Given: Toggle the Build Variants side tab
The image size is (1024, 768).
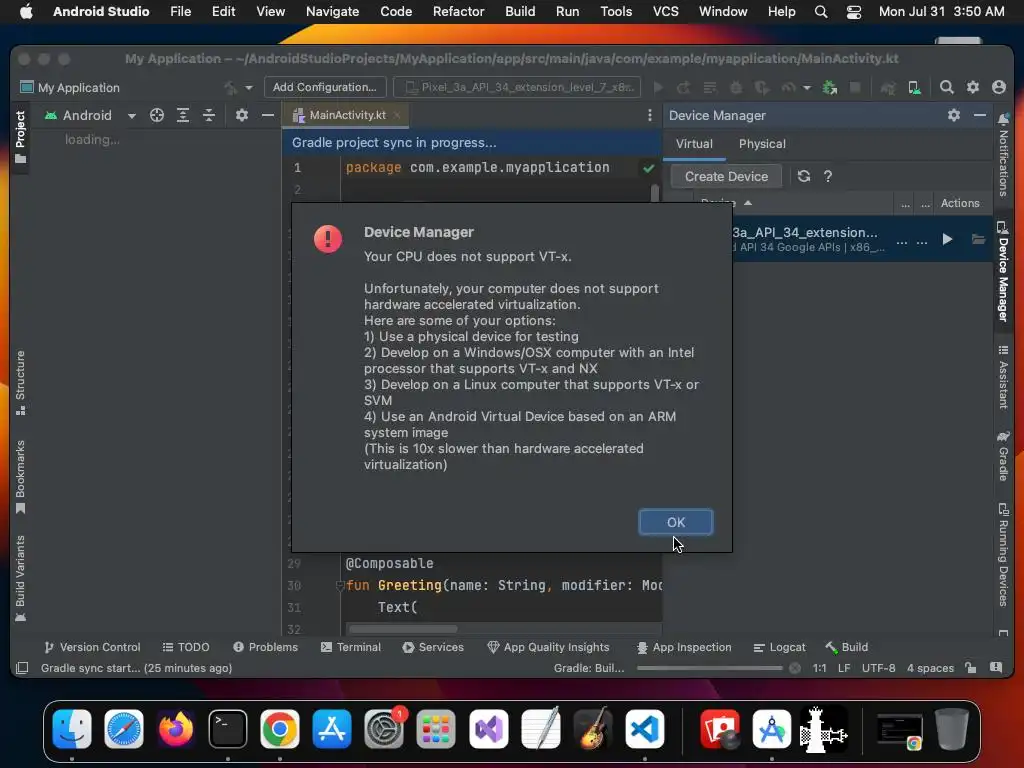Looking at the screenshot, I should pos(20,578).
